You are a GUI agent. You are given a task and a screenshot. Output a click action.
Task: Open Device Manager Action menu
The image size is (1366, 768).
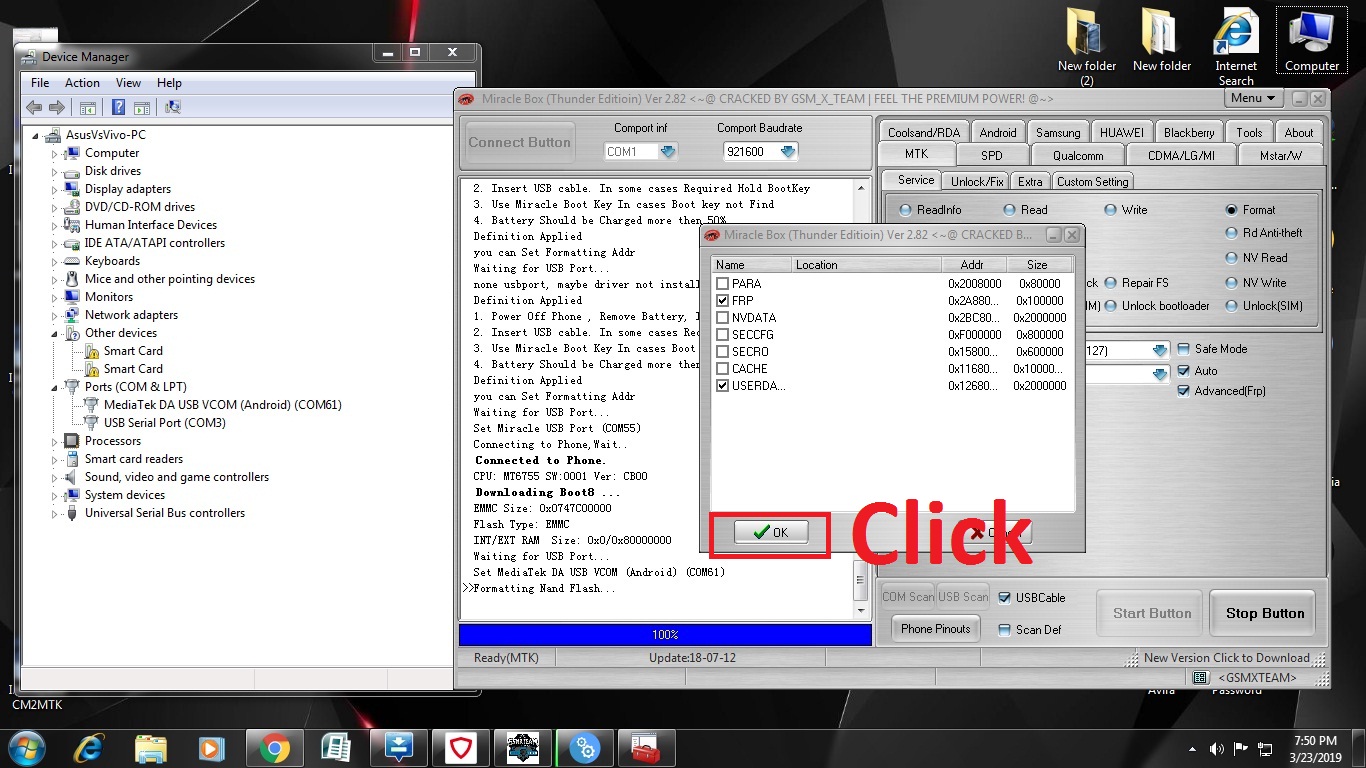pos(82,83)
